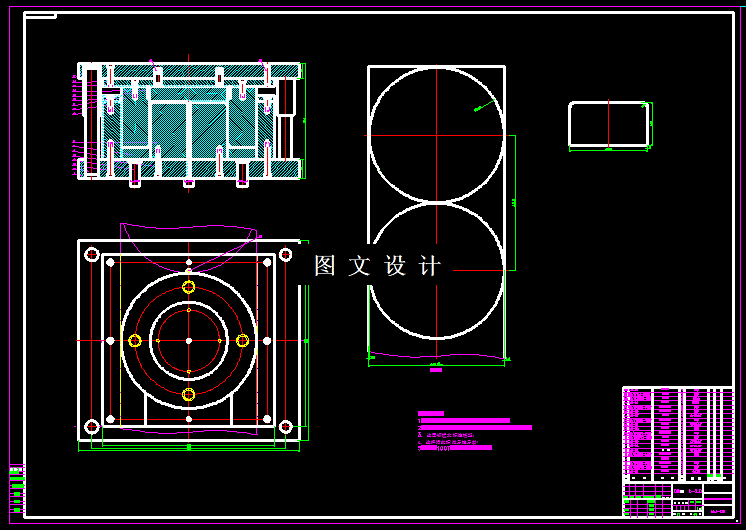Click technical note line 1
This screenshot has height=530, width=746.
(x=464, y=421)
